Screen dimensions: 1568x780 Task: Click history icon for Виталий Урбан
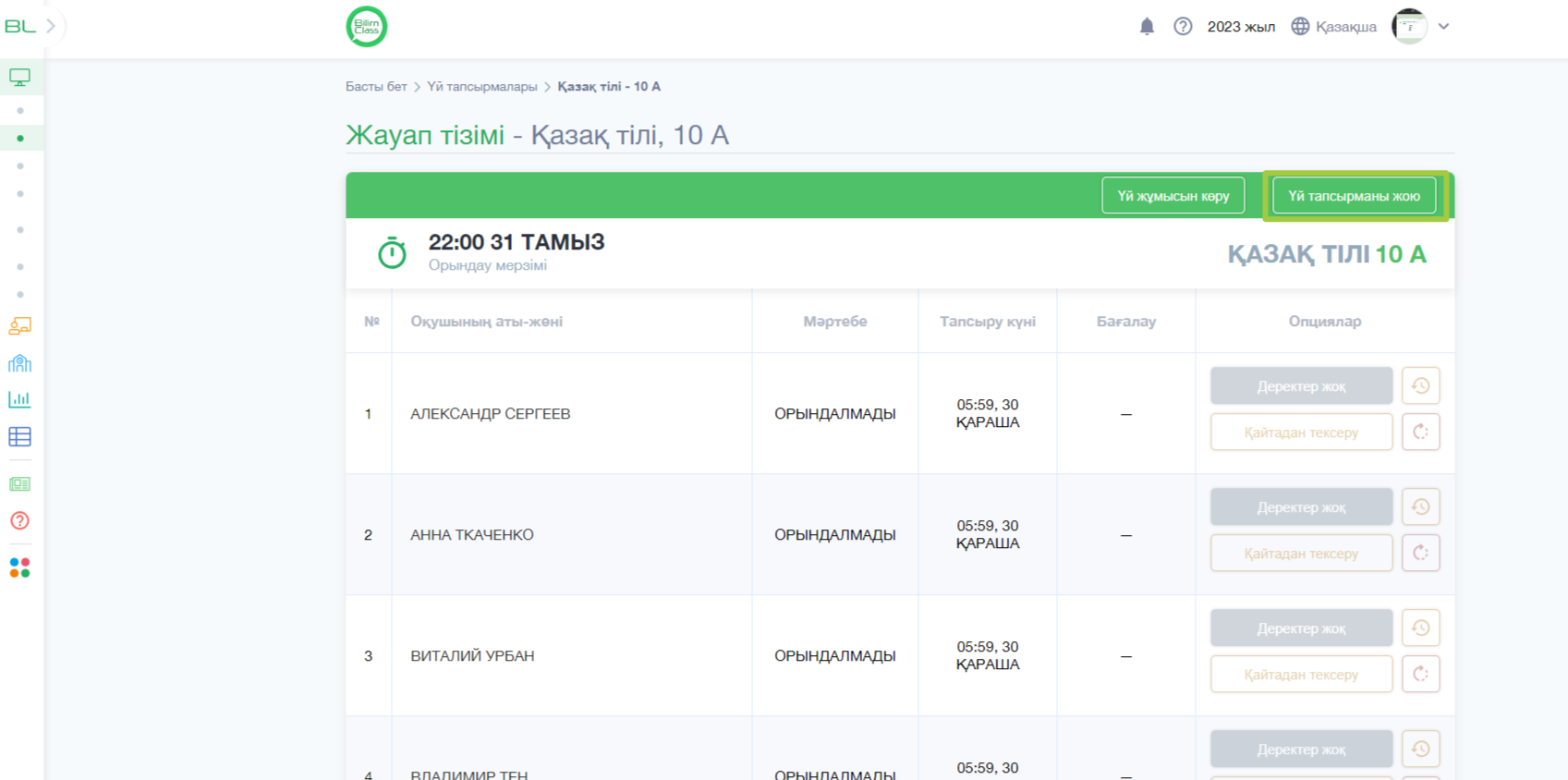(1421, 628)
